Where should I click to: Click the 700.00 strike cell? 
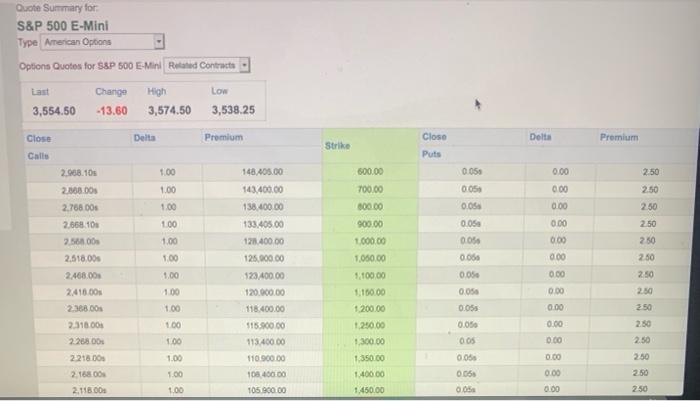[370, 189]
